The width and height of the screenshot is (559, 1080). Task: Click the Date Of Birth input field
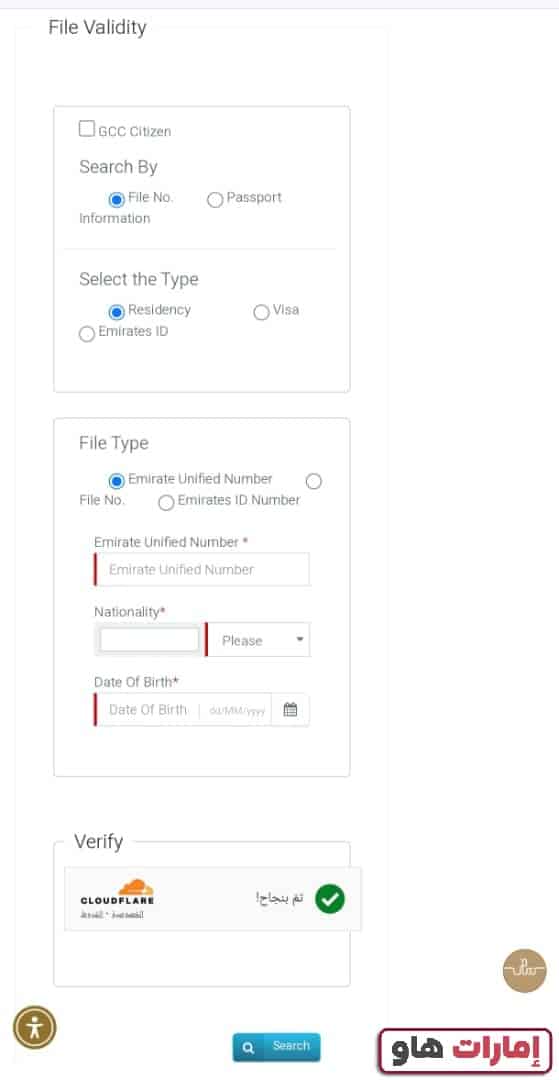click(x=182, y=709)
